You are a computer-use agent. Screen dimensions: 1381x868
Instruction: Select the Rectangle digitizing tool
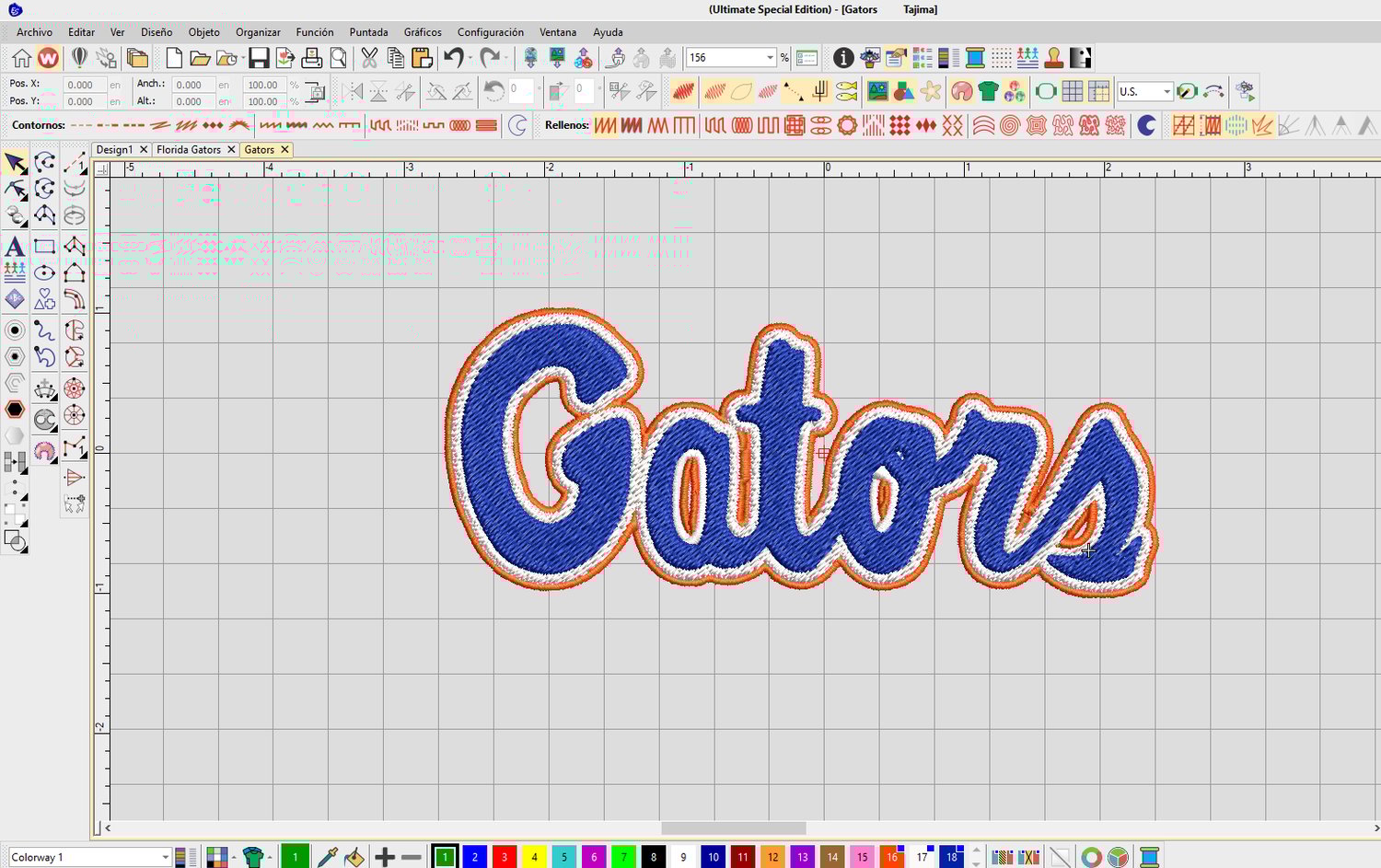click(44, 247)
